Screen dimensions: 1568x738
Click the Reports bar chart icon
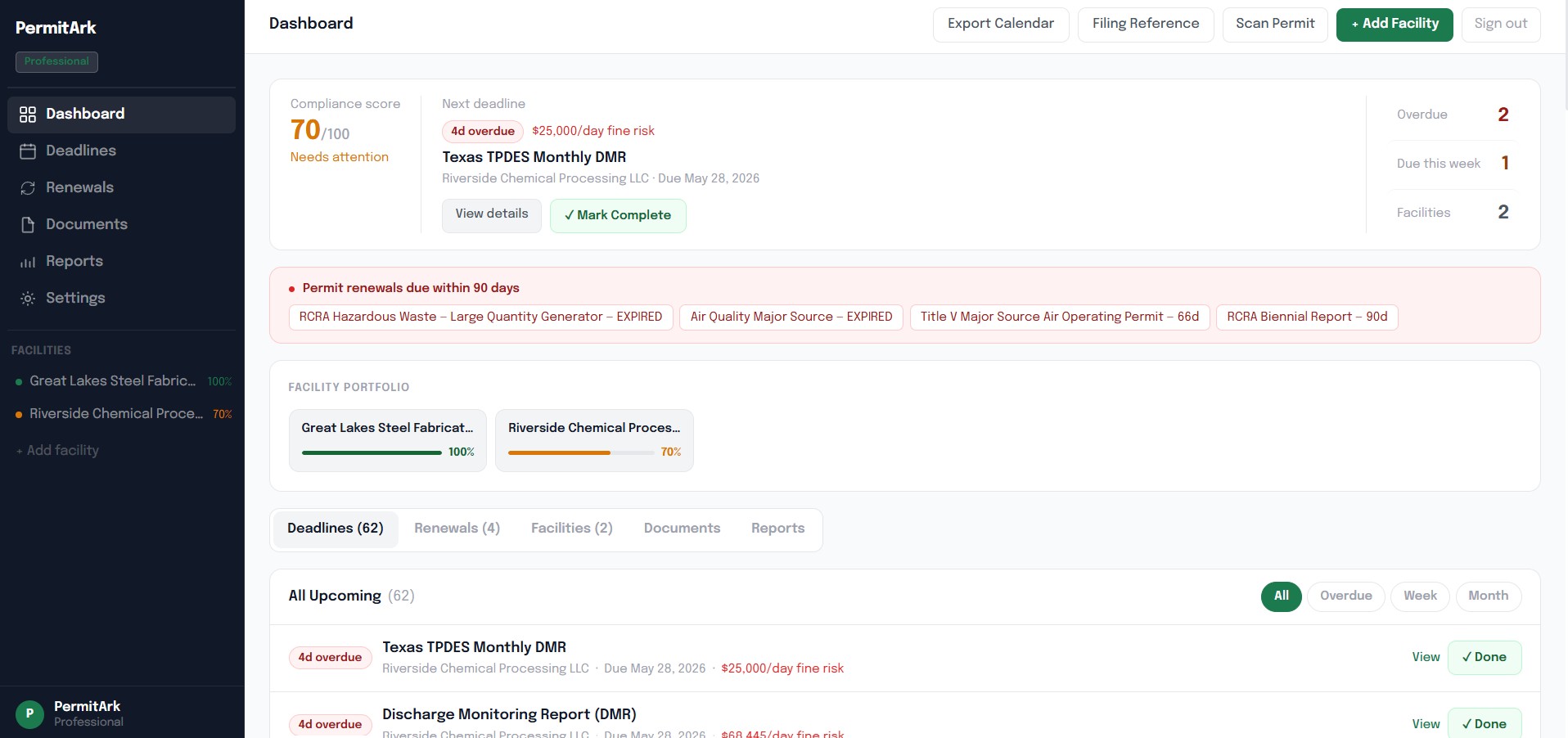pyautogui.click(x=28, y=262)
